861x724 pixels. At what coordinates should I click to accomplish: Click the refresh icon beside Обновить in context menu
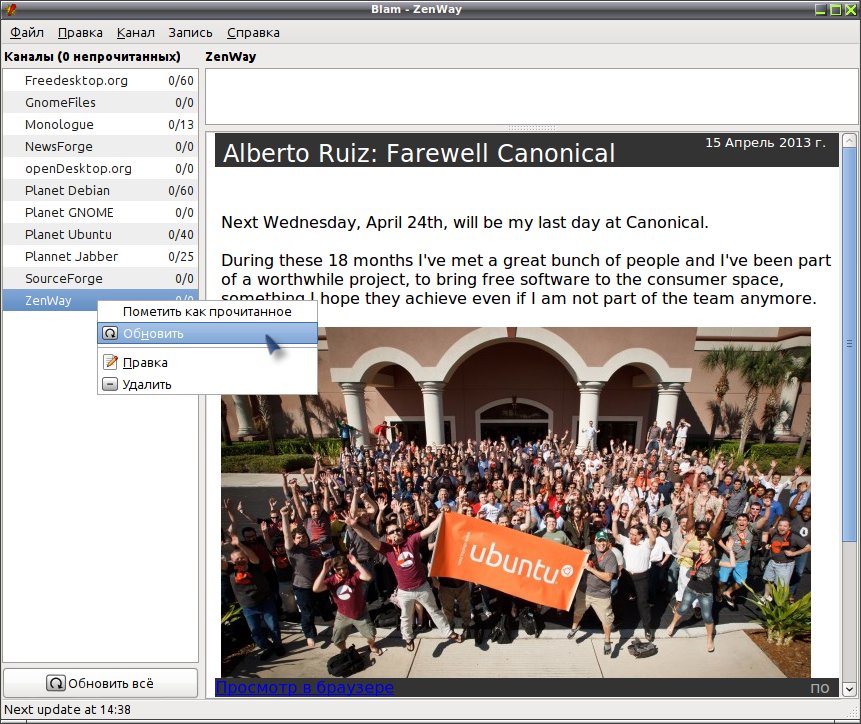(x=110, y=333)
